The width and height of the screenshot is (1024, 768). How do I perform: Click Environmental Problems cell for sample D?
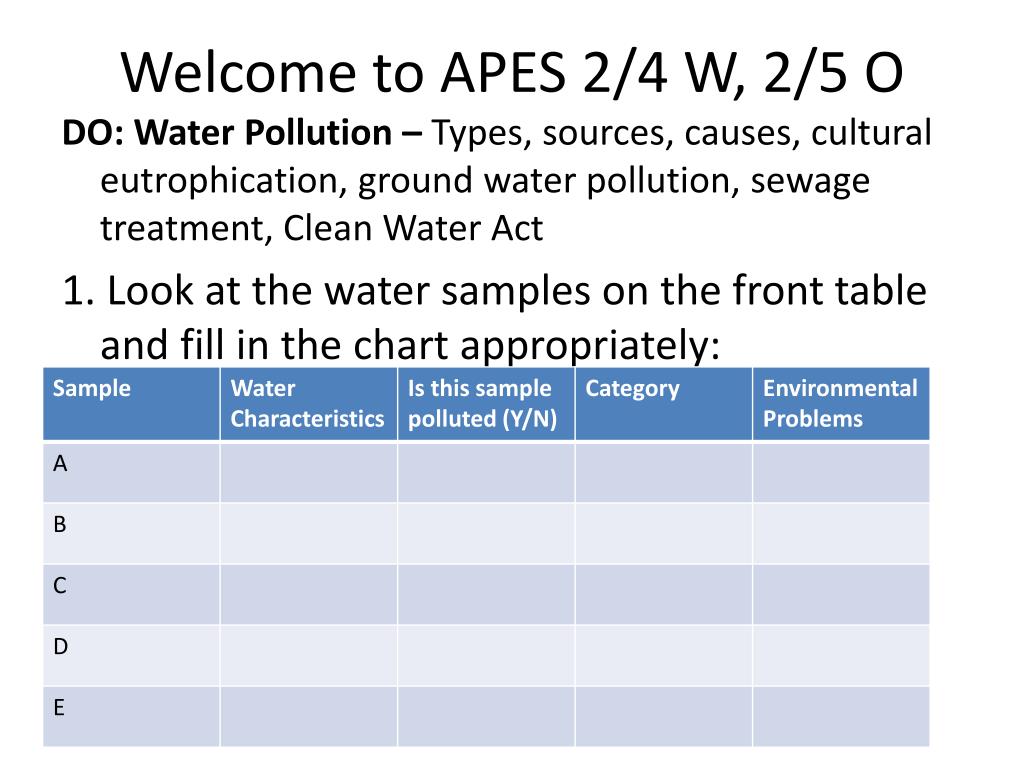click(841, 656)
